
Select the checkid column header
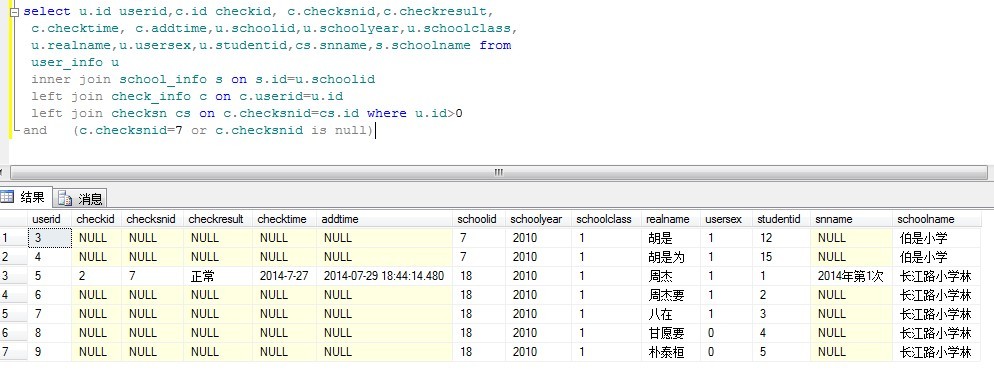coord(96,219)
